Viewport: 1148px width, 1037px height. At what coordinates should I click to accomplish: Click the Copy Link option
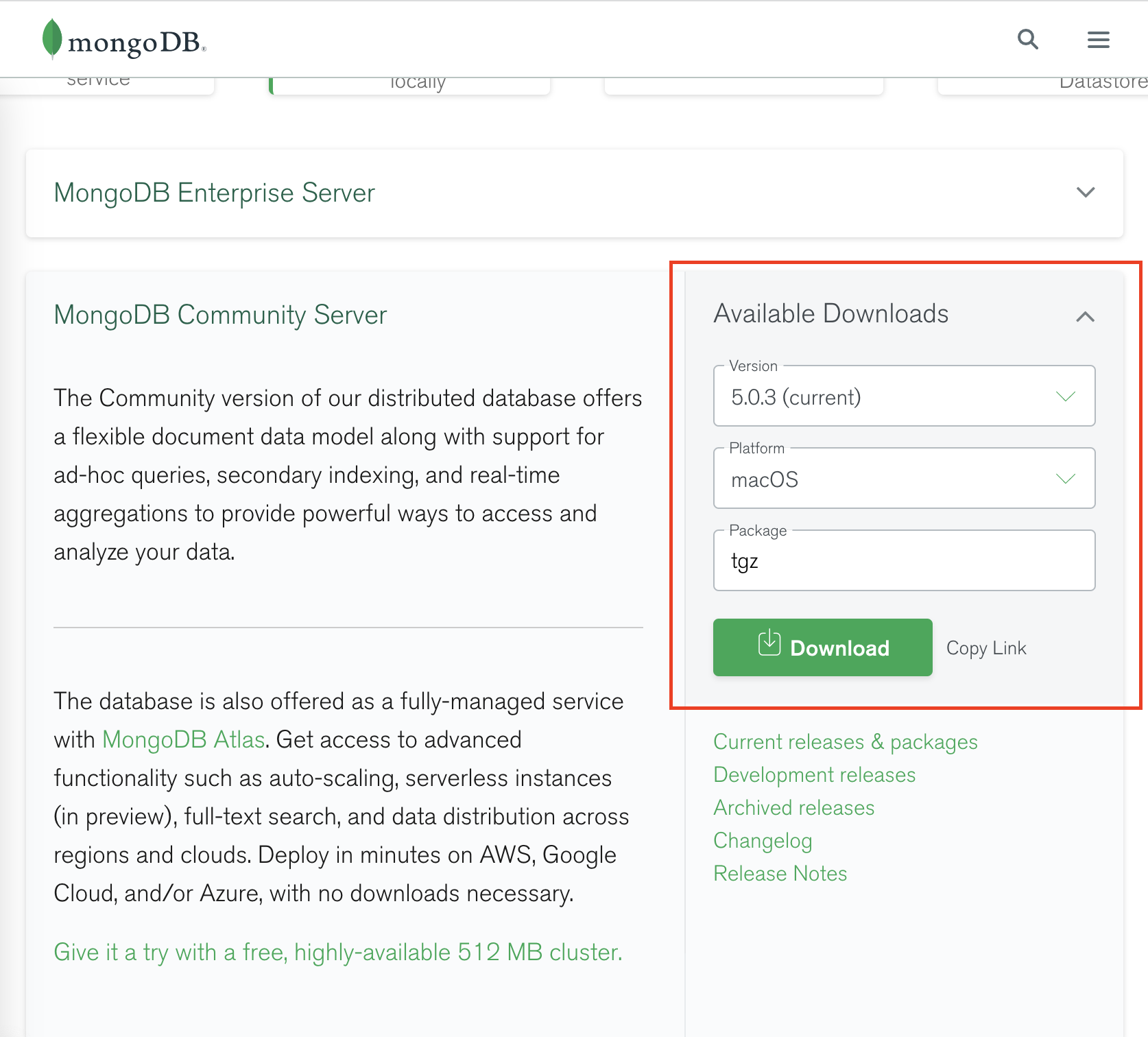pos(986,647)
